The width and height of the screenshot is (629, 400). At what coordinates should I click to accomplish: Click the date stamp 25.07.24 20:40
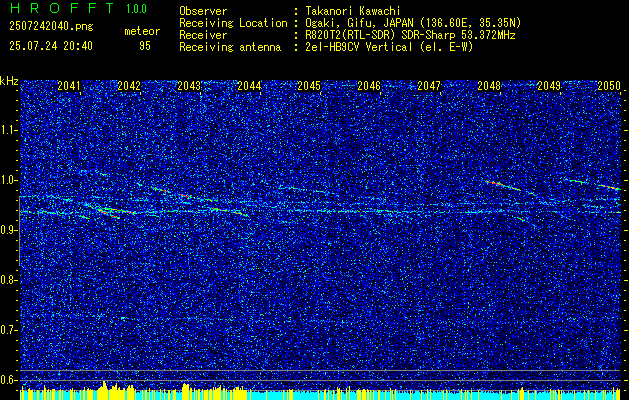[x=51, y=46]
